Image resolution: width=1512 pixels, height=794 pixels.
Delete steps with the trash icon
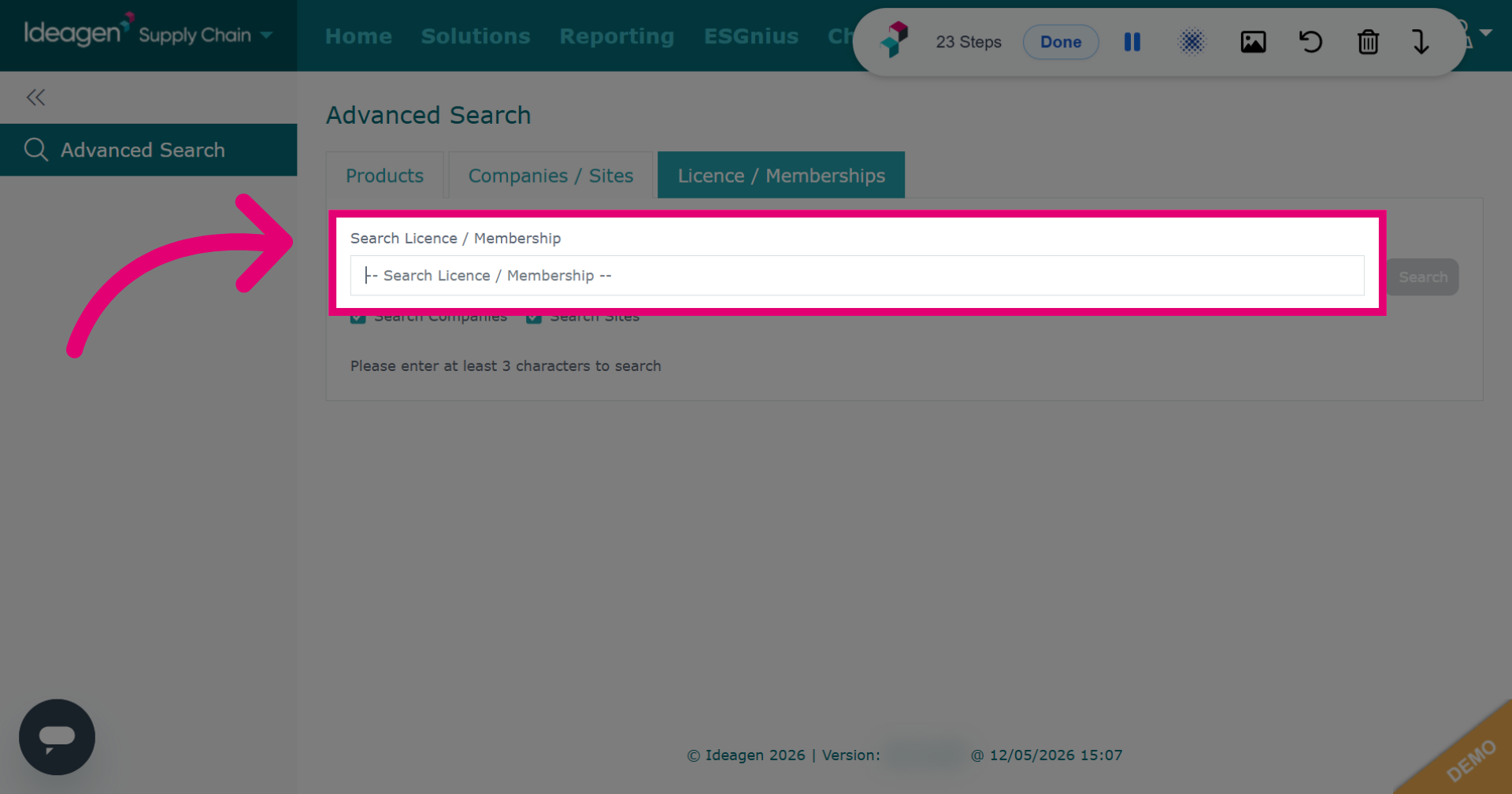[x=1368, y=42]
